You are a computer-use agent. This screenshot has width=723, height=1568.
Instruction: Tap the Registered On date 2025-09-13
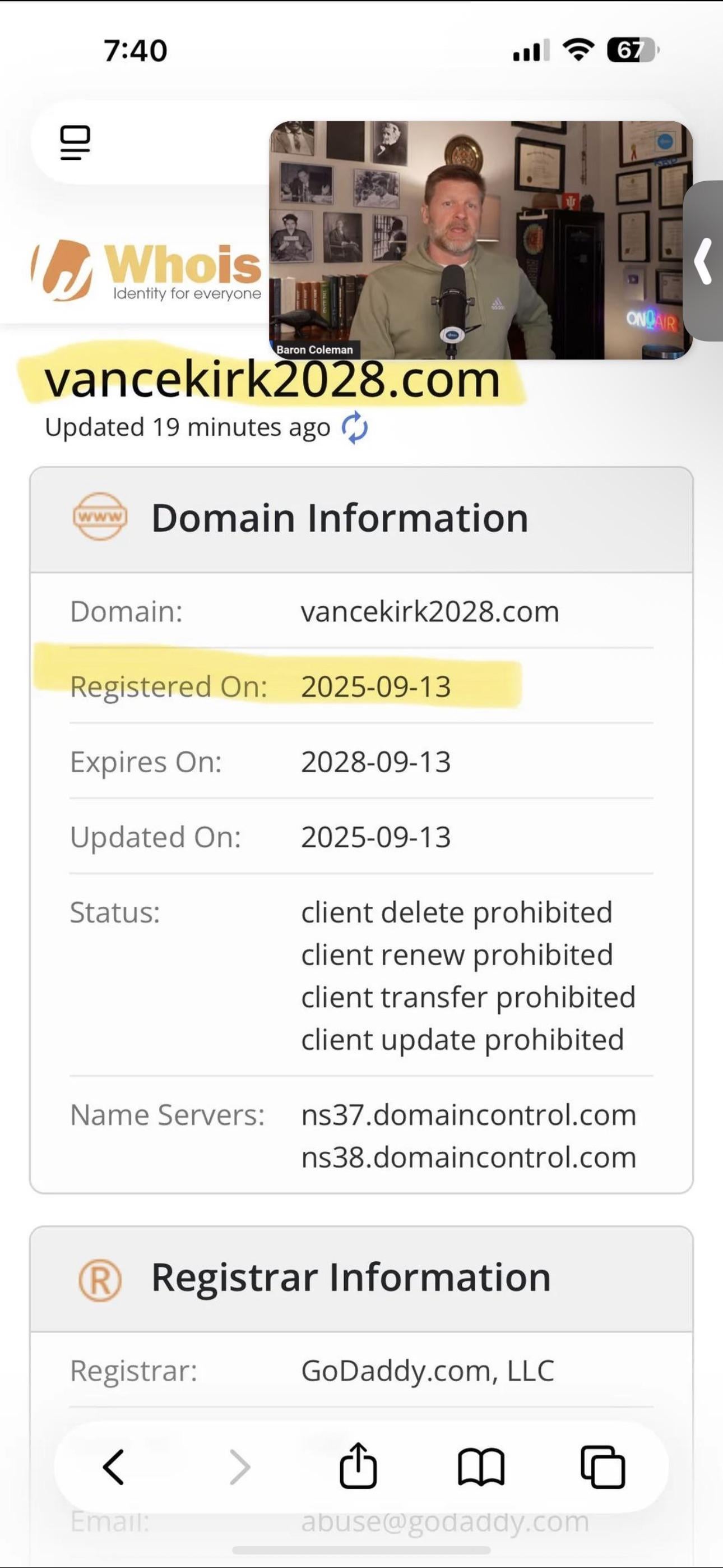point(376,686)
